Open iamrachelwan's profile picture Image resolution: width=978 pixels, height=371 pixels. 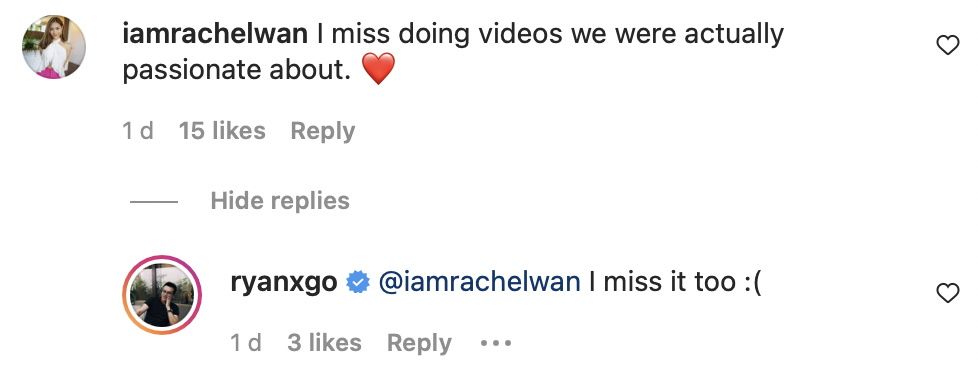pyautogui.click(x=54, y=47)
